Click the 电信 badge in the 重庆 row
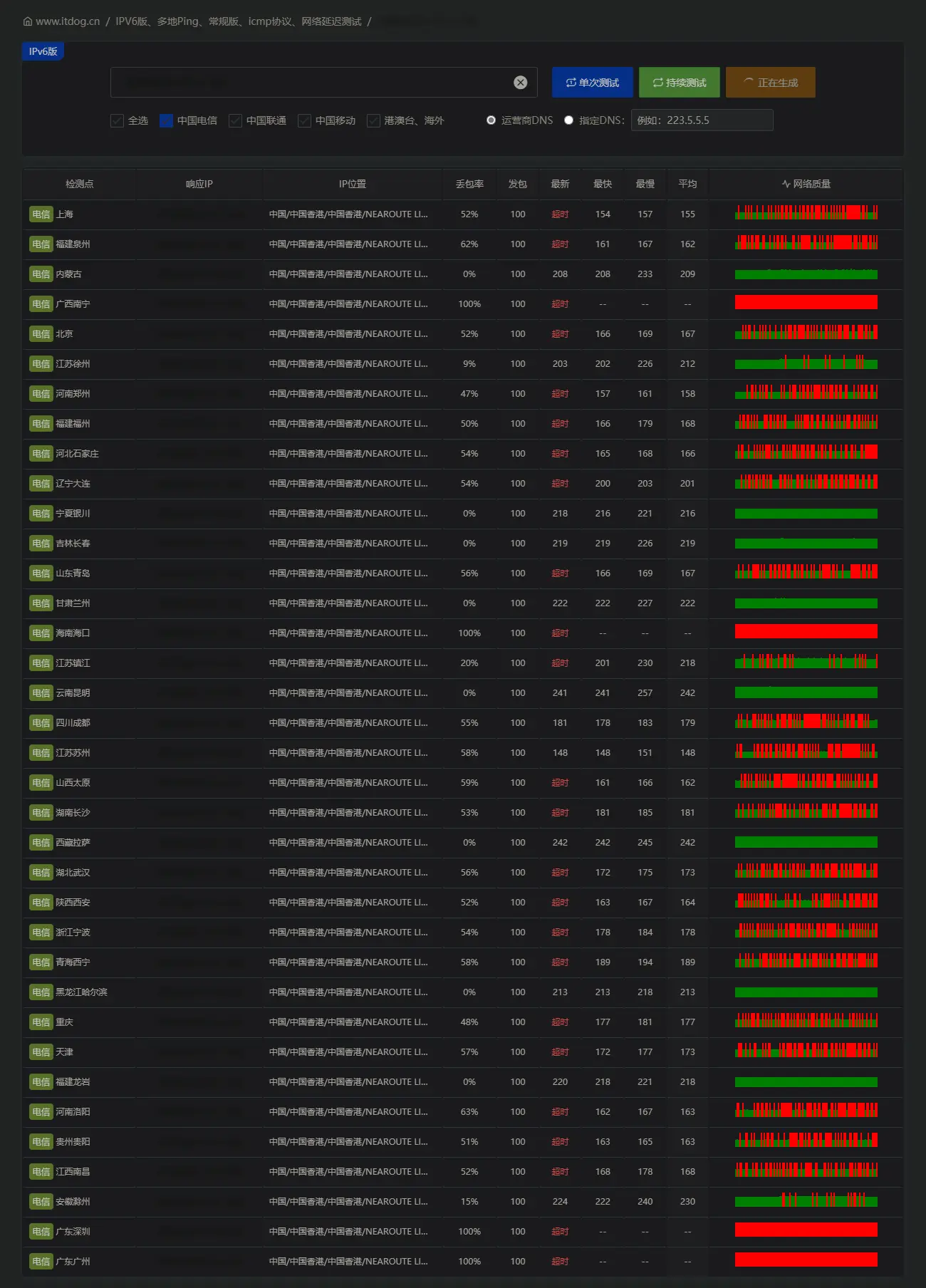Image resolution: width=926 pixels, height=1288 pixels. (x=41, y=1022)
